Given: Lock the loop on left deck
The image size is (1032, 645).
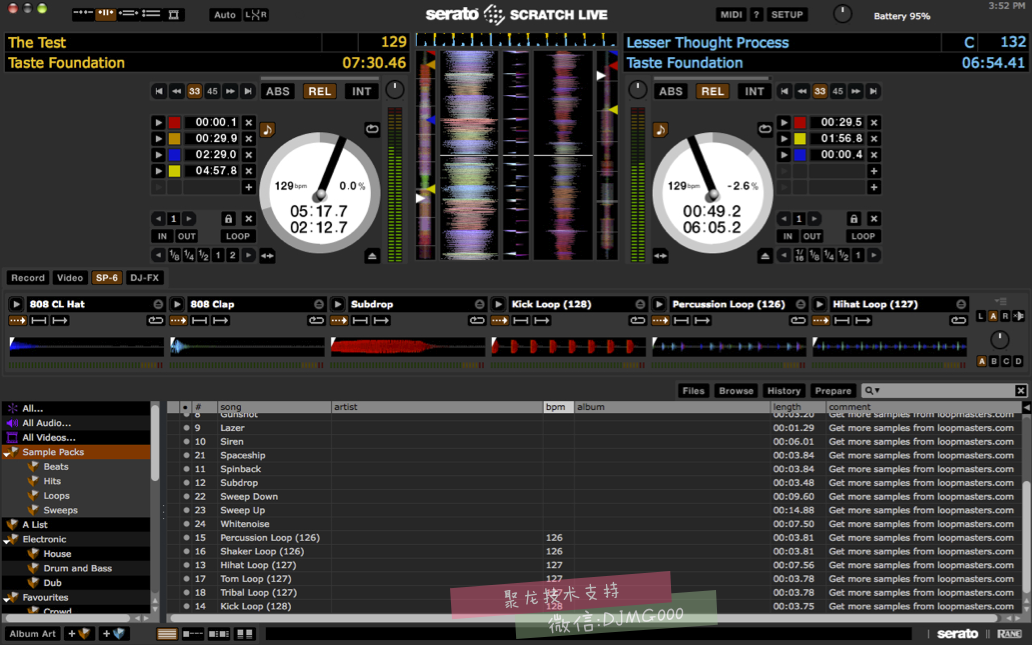Looking at the screenshot, I should pos(228,219).
